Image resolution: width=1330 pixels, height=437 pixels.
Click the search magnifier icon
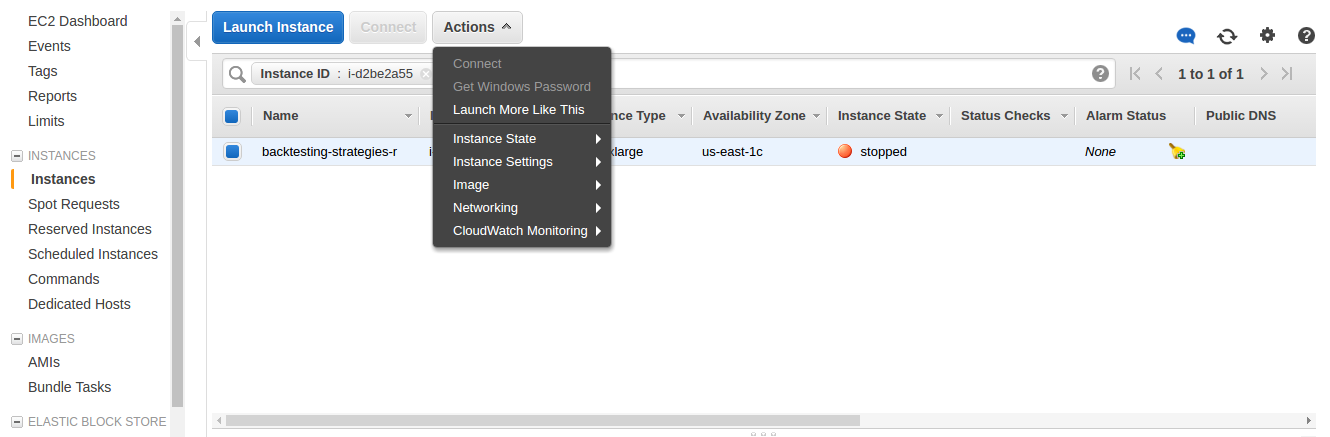tap(237, 74)
